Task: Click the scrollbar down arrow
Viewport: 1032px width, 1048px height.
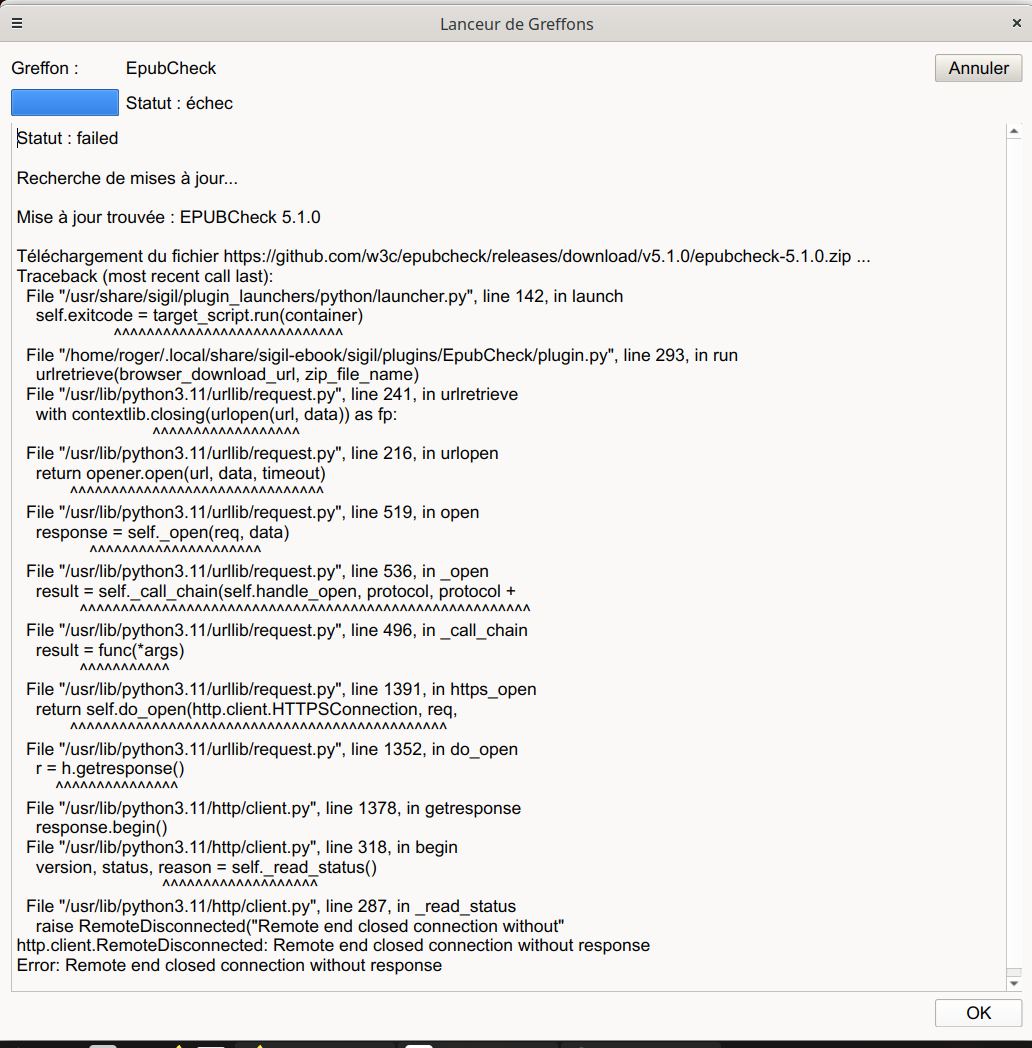Action: click(x=1013, y=983)
